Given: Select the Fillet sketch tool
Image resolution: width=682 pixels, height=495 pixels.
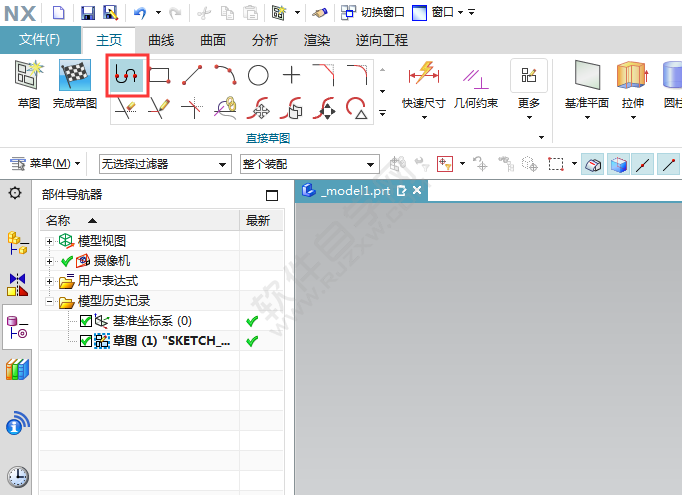Looking at the screenshot, I should point(358,75).
